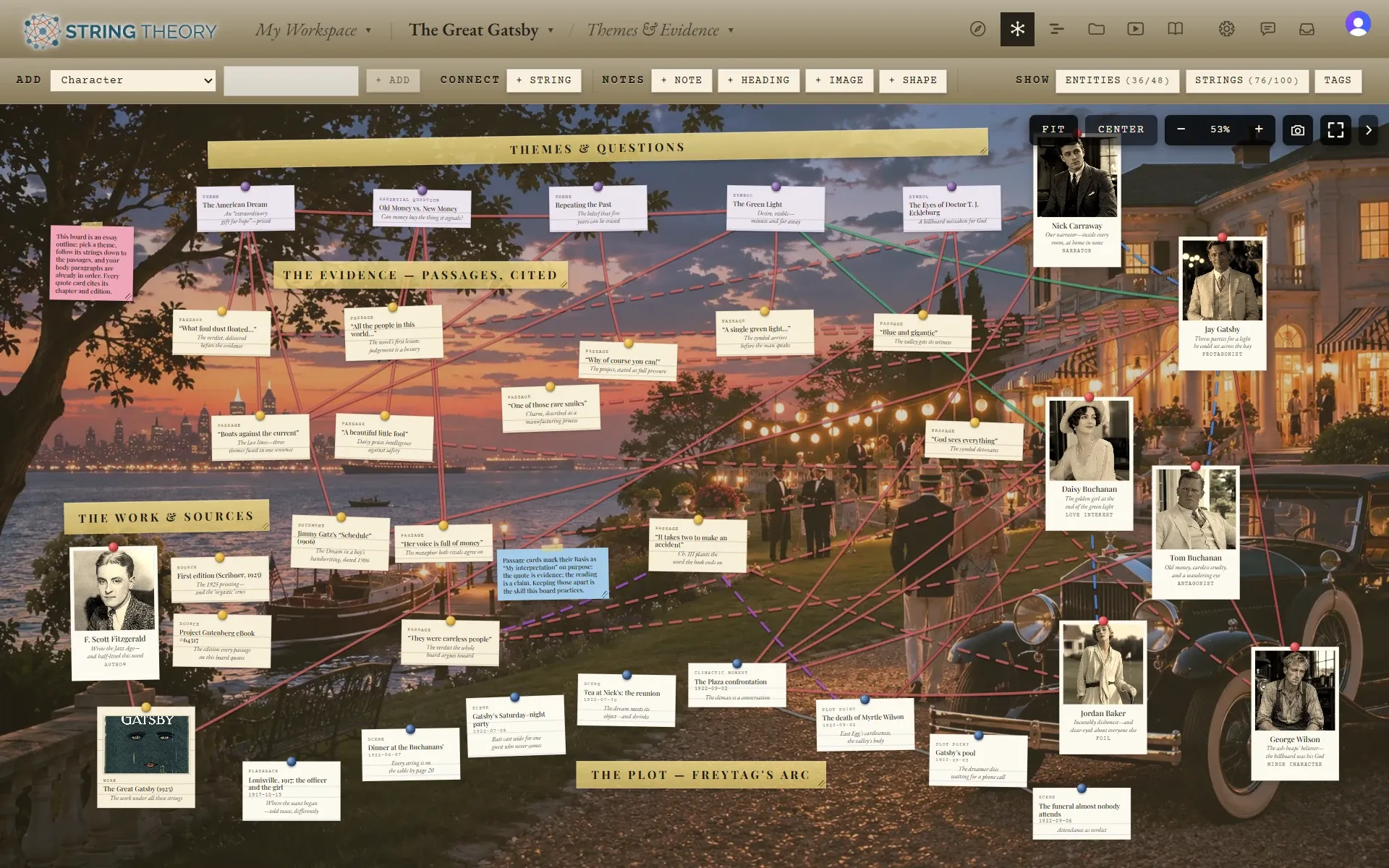This screenshot has width=1389, height=868.
Task: Select The death of Myrtle Wilson card
Action: coord(865,725)
